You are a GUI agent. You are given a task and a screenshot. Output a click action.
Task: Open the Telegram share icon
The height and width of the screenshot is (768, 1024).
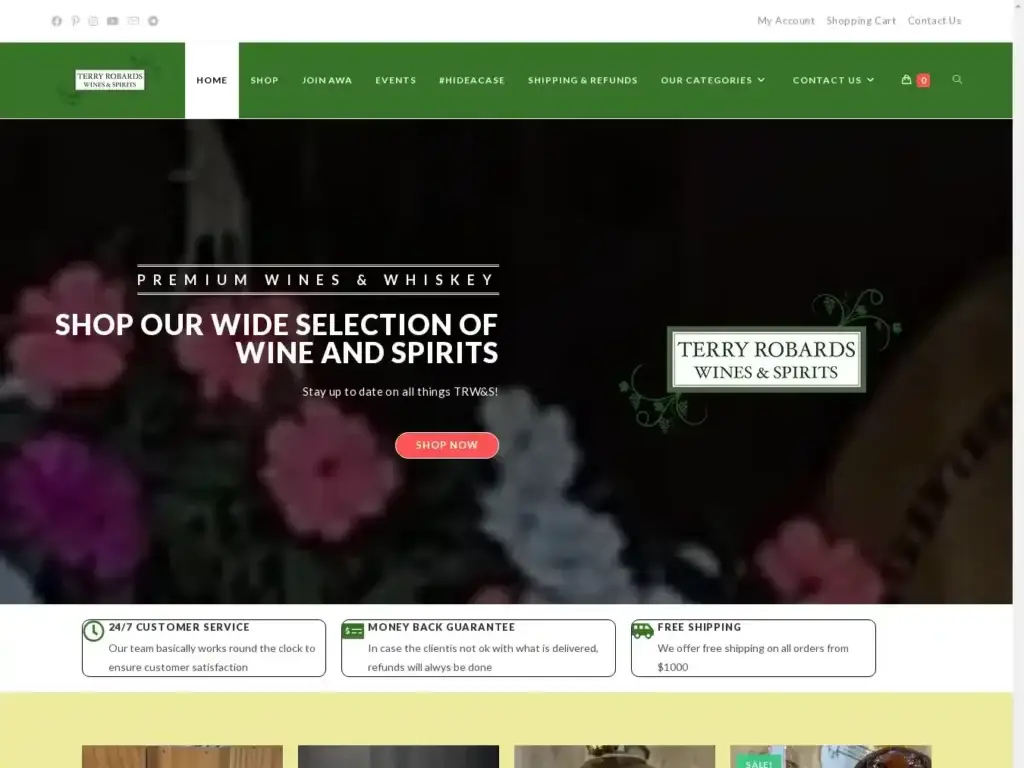[x=152, y=20]
